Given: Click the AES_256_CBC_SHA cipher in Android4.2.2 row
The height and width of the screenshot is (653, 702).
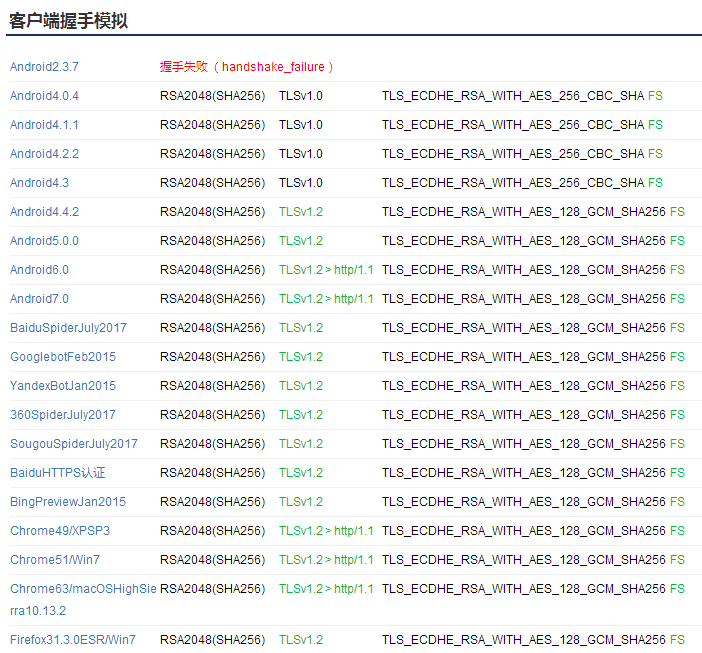Looking at the screenshot, I should point(513,154).
